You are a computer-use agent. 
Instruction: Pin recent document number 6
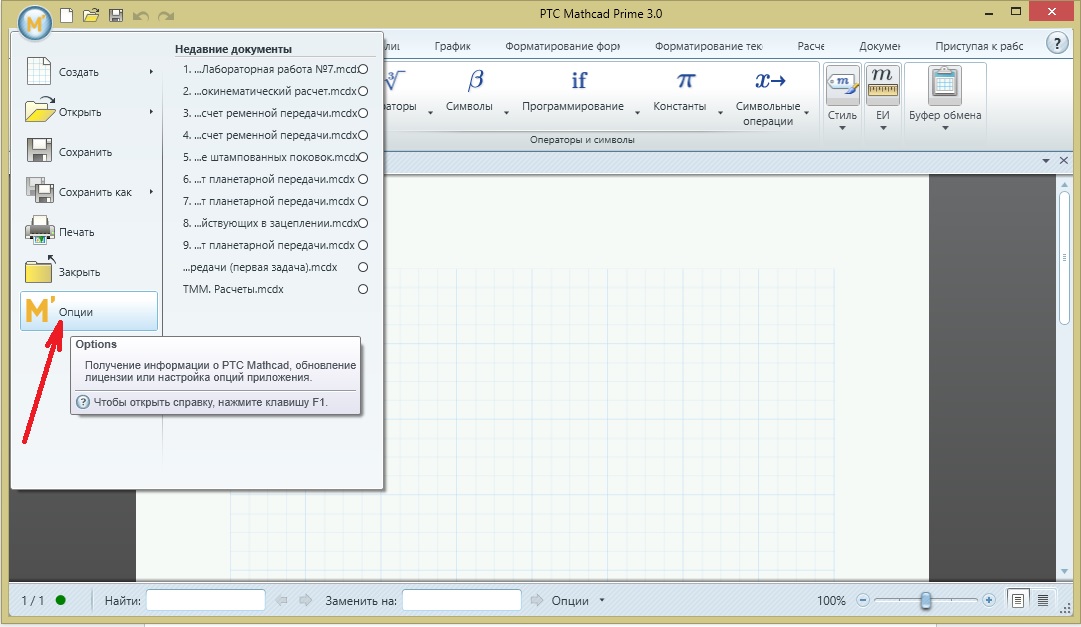(363, 179)
